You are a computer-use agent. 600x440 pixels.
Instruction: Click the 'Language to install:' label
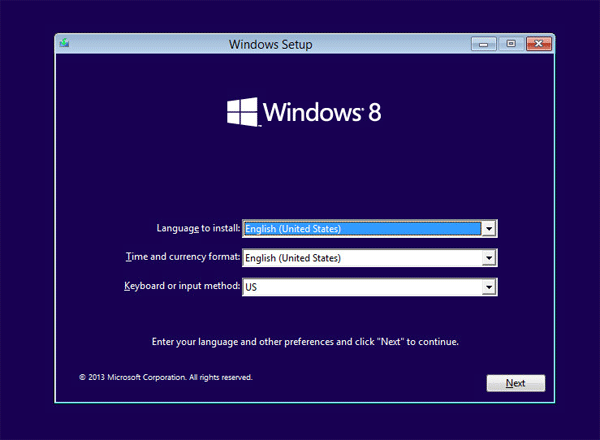pos(198,228)
